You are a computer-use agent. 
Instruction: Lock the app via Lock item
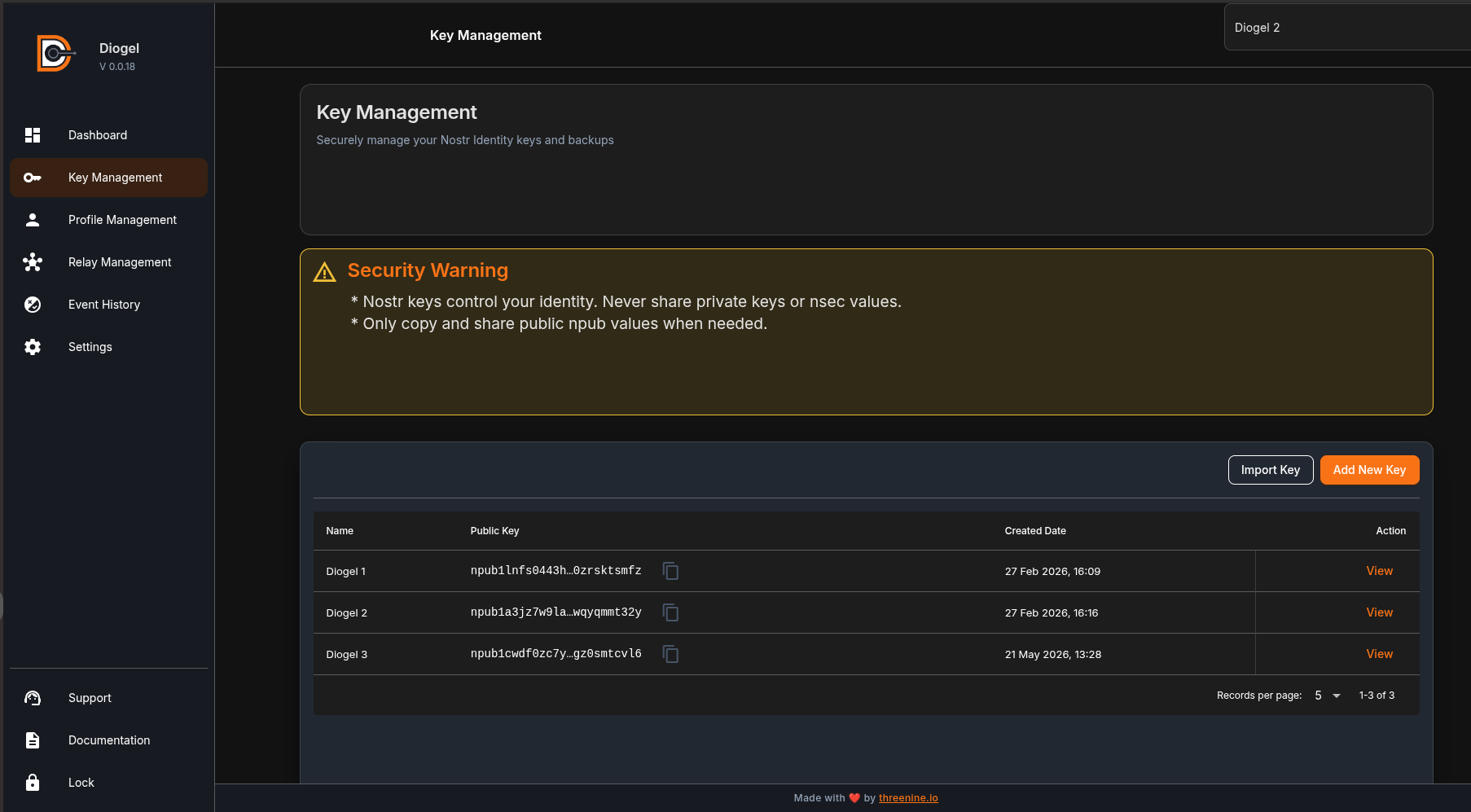tap(108, 783)
